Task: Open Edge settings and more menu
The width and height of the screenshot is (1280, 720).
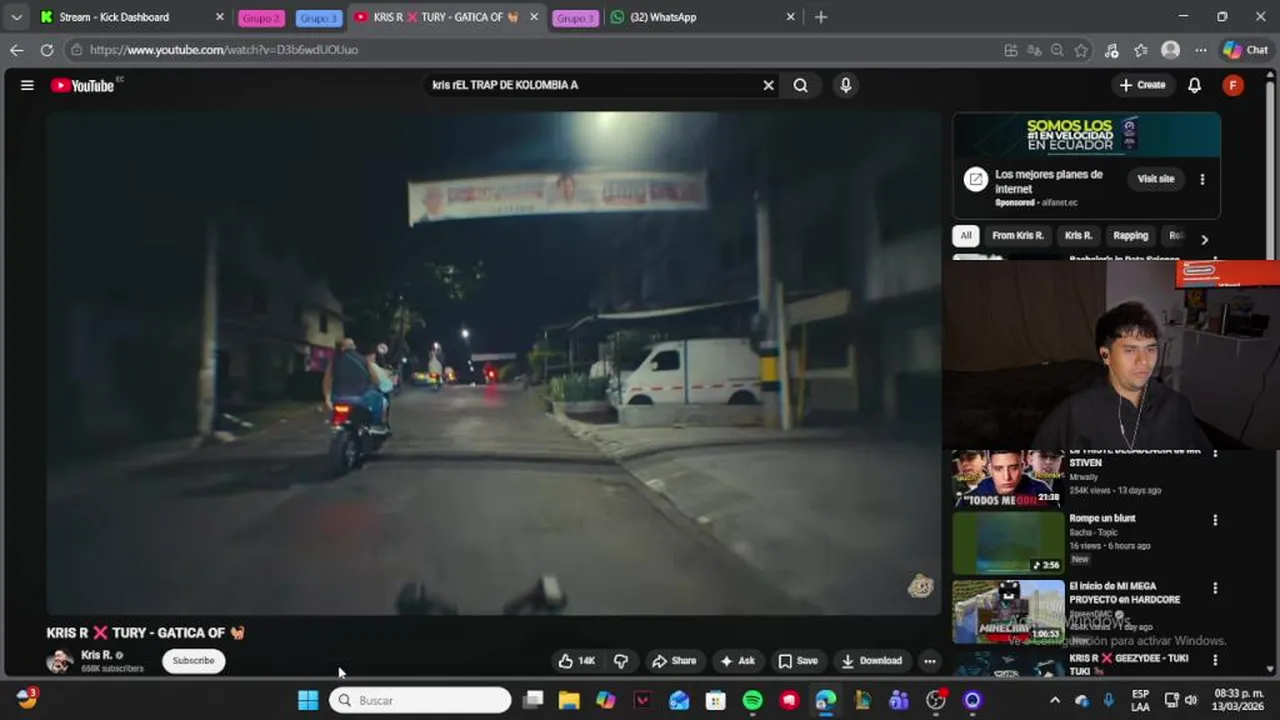Action: tap(1200, 50)
